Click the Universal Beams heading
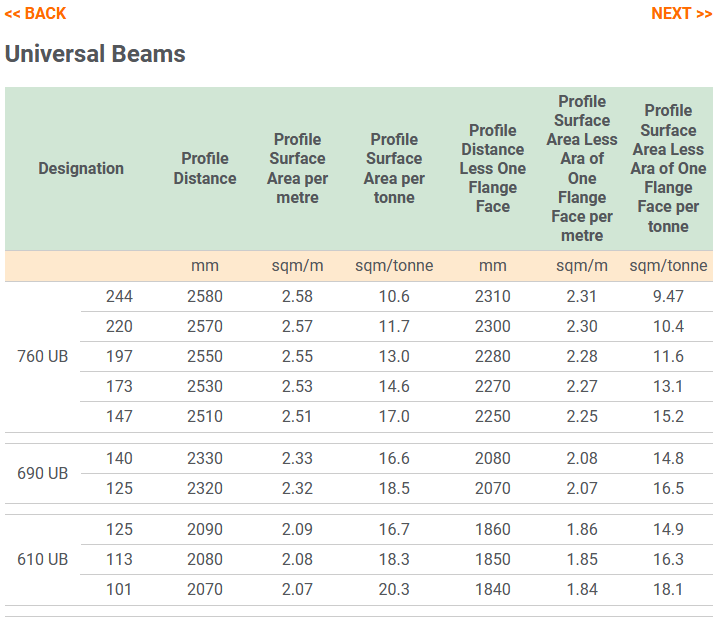The width and height of the screenshot is (719, 618). point(95,54)
